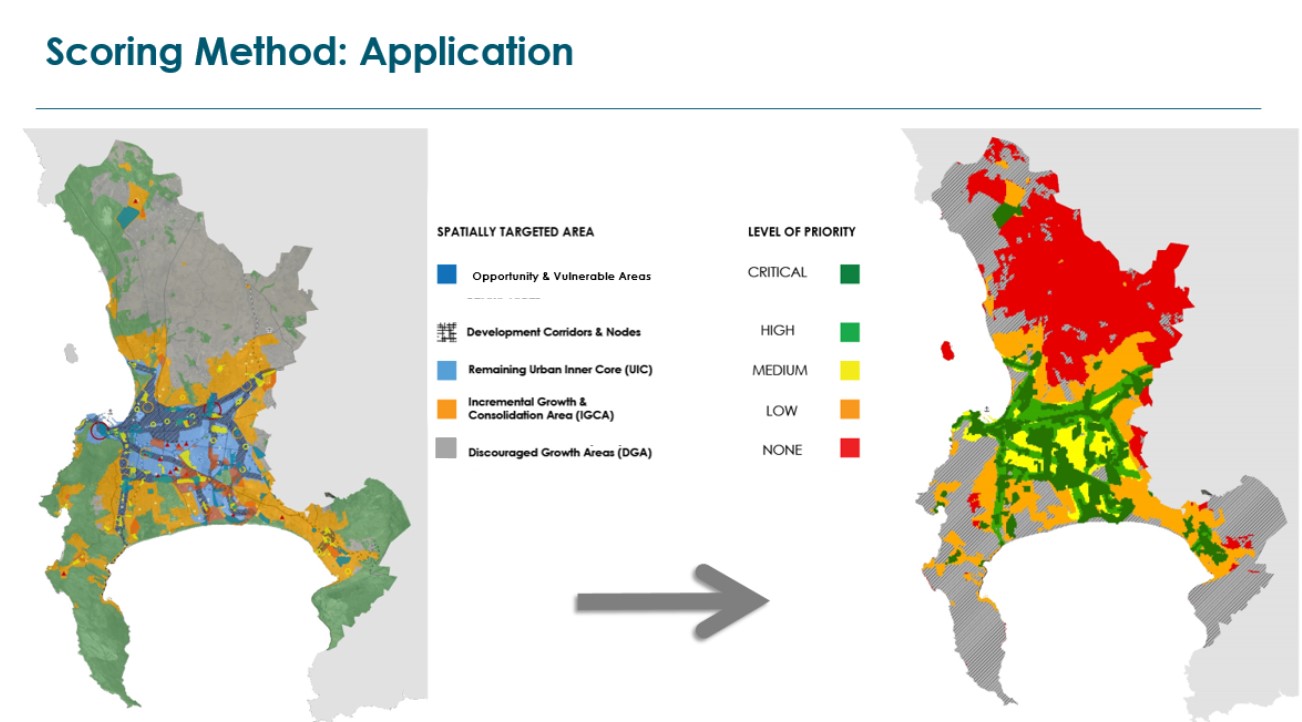The height and width of the screenshot is (722, 1302).
Task: Click the yellow MEDIUM priority swatch
Action: point(850,371)
